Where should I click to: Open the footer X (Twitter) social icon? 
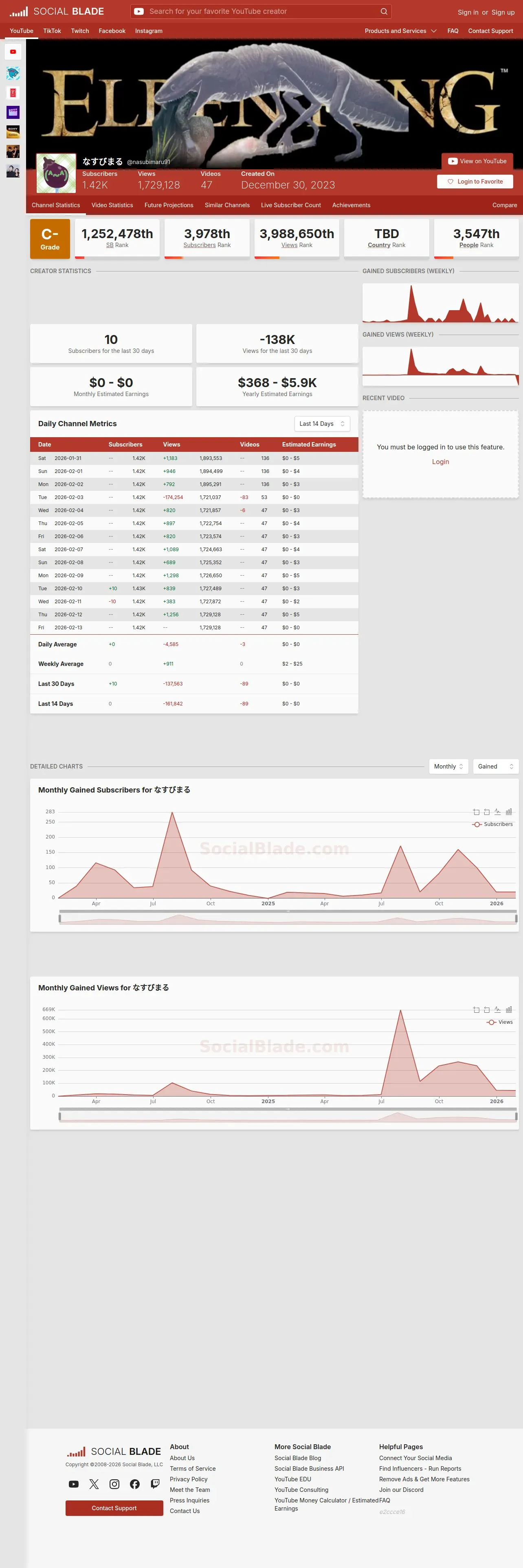94,1484
